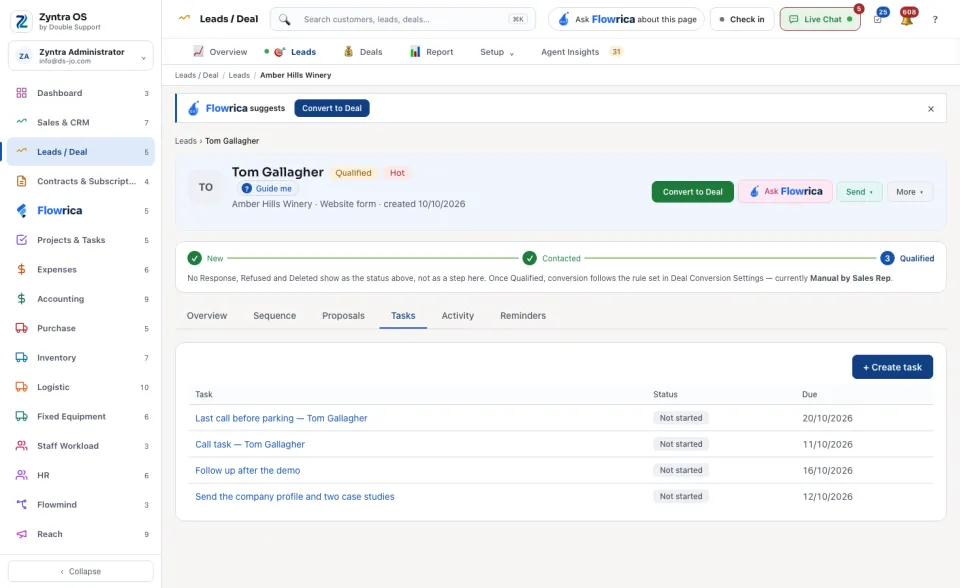Click the Qualified status badge beside name
960x588 pixels.
353,173
